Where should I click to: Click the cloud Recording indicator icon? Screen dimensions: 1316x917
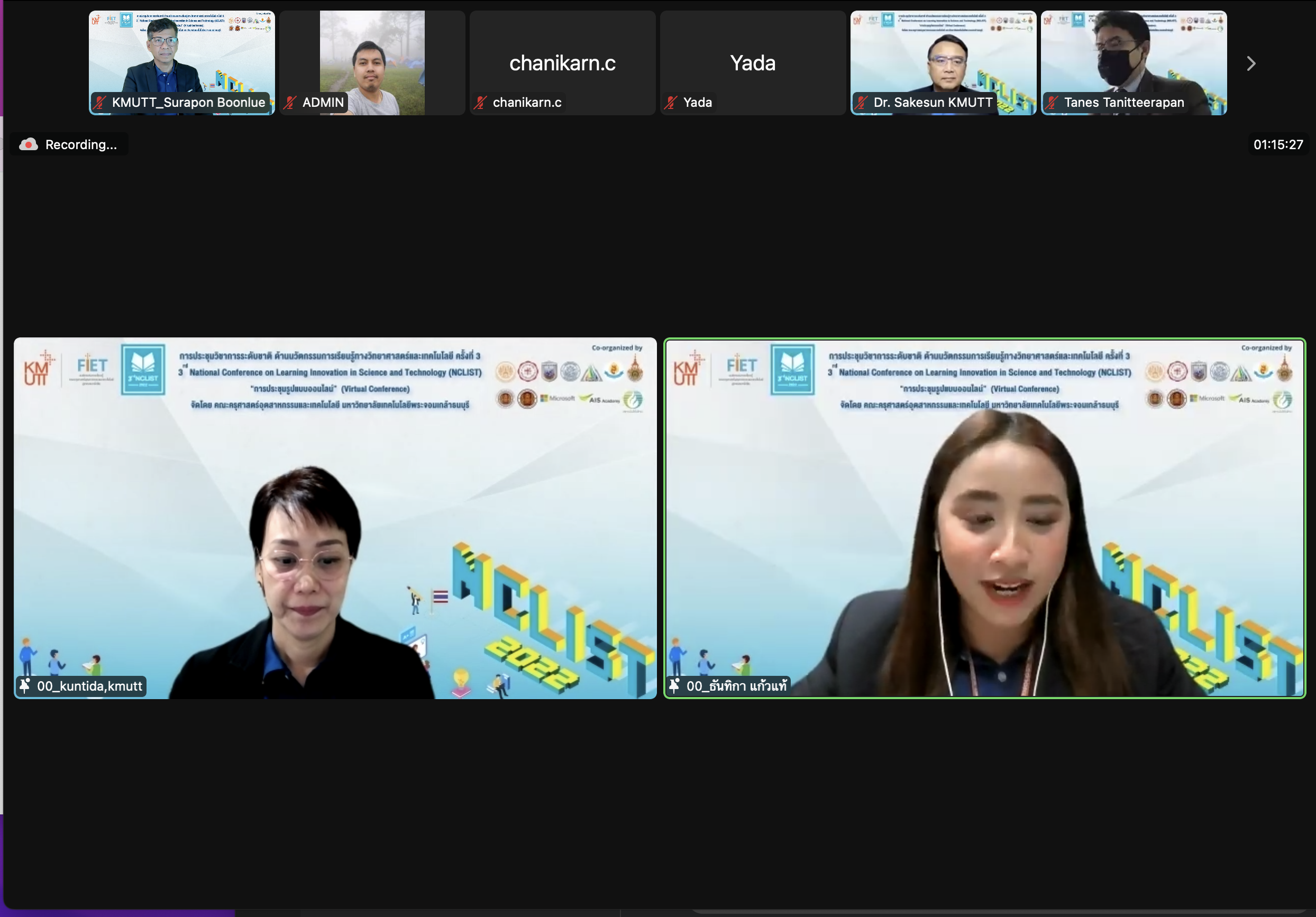coord(28,144)
